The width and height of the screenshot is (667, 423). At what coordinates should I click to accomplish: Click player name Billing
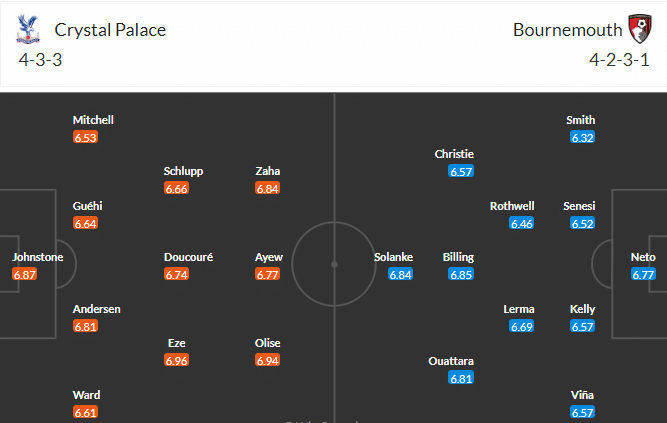click(x=459, y=257)
